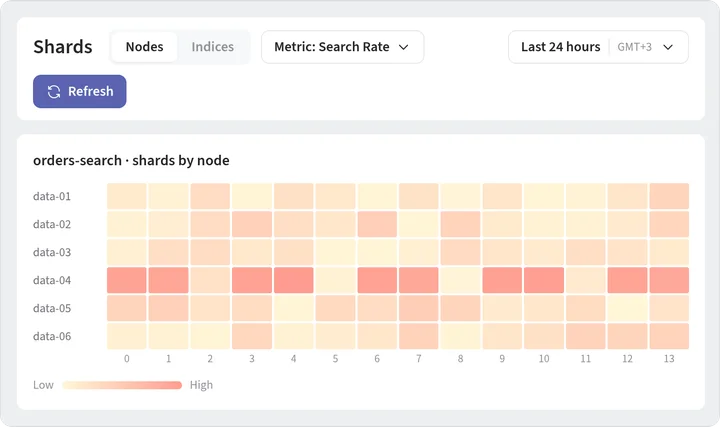Select heatmap cell data-01 shard 13

[669, 196]
